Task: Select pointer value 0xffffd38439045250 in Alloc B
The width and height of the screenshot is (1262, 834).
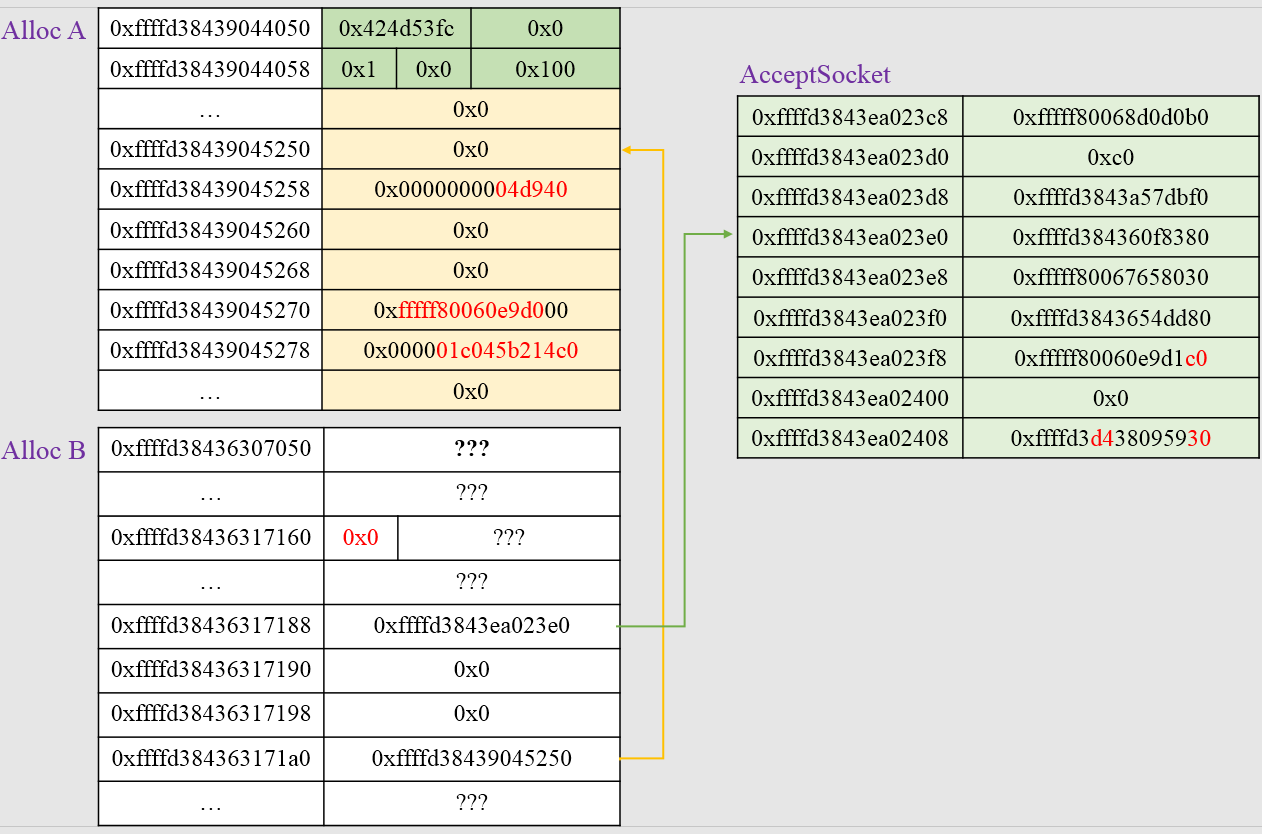Action: pos(472,758)
